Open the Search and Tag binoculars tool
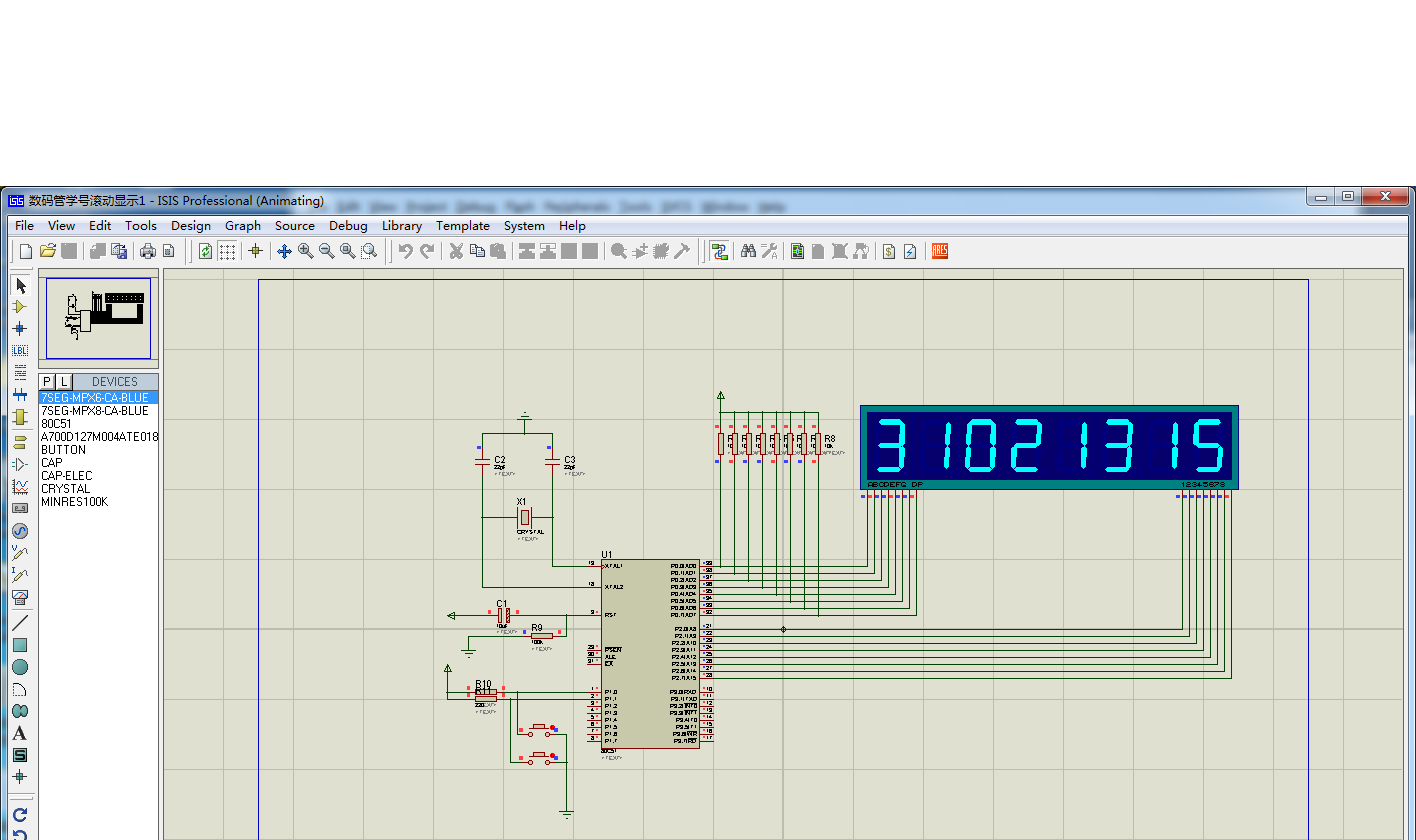This screenshot has height=840, width=1416. [x=748, y=251]
